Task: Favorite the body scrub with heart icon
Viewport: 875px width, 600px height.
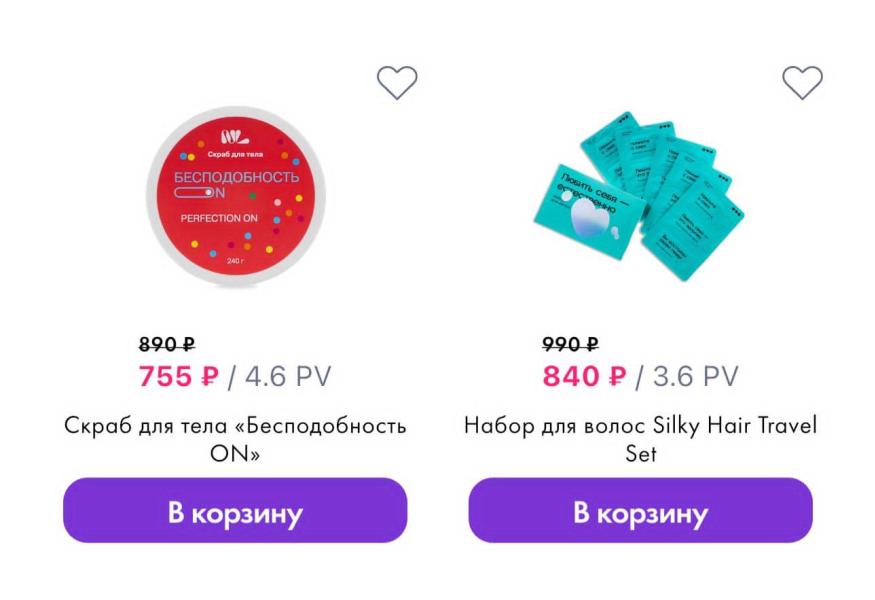Action: tap(396, 82)
